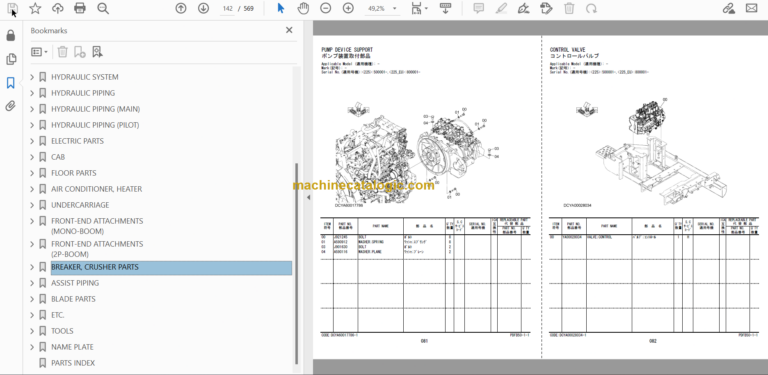Screen dimensions: 768x375
Task: Open the NAME PLATE bookmark
Action: (x=72, y=347)
